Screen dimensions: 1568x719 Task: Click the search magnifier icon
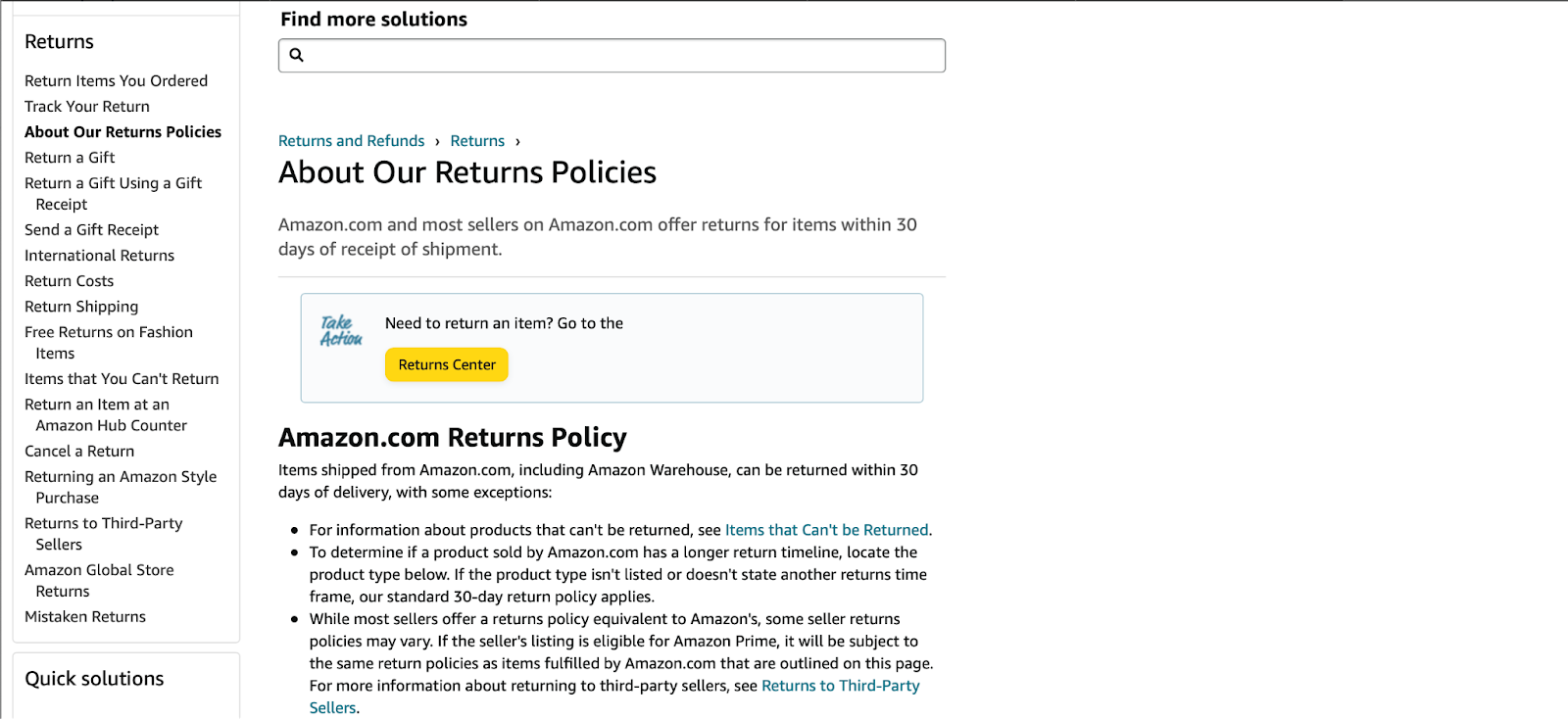[x=297, y=55]
